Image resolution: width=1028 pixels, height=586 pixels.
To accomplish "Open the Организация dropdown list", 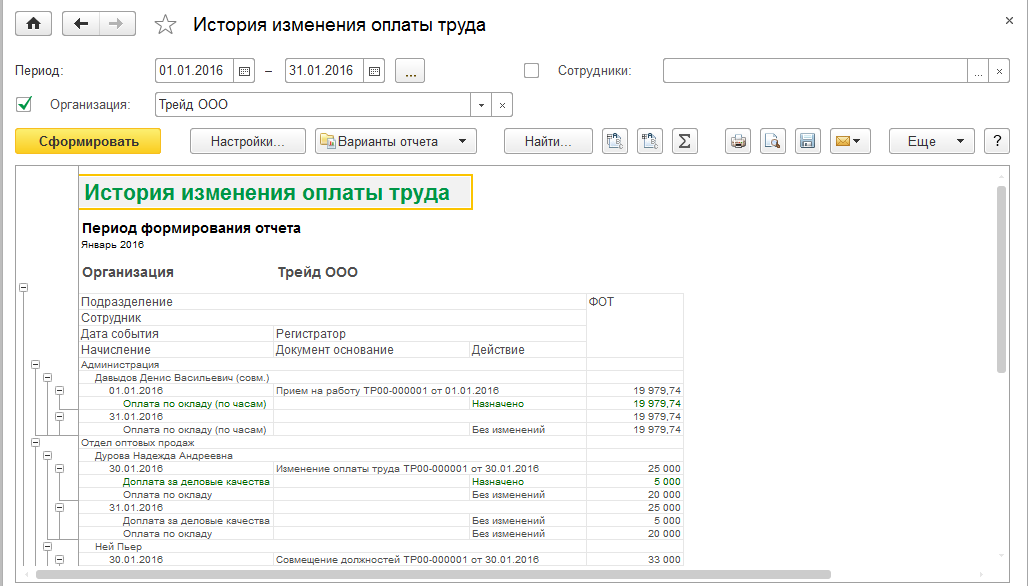I will (x=481, y=105).
